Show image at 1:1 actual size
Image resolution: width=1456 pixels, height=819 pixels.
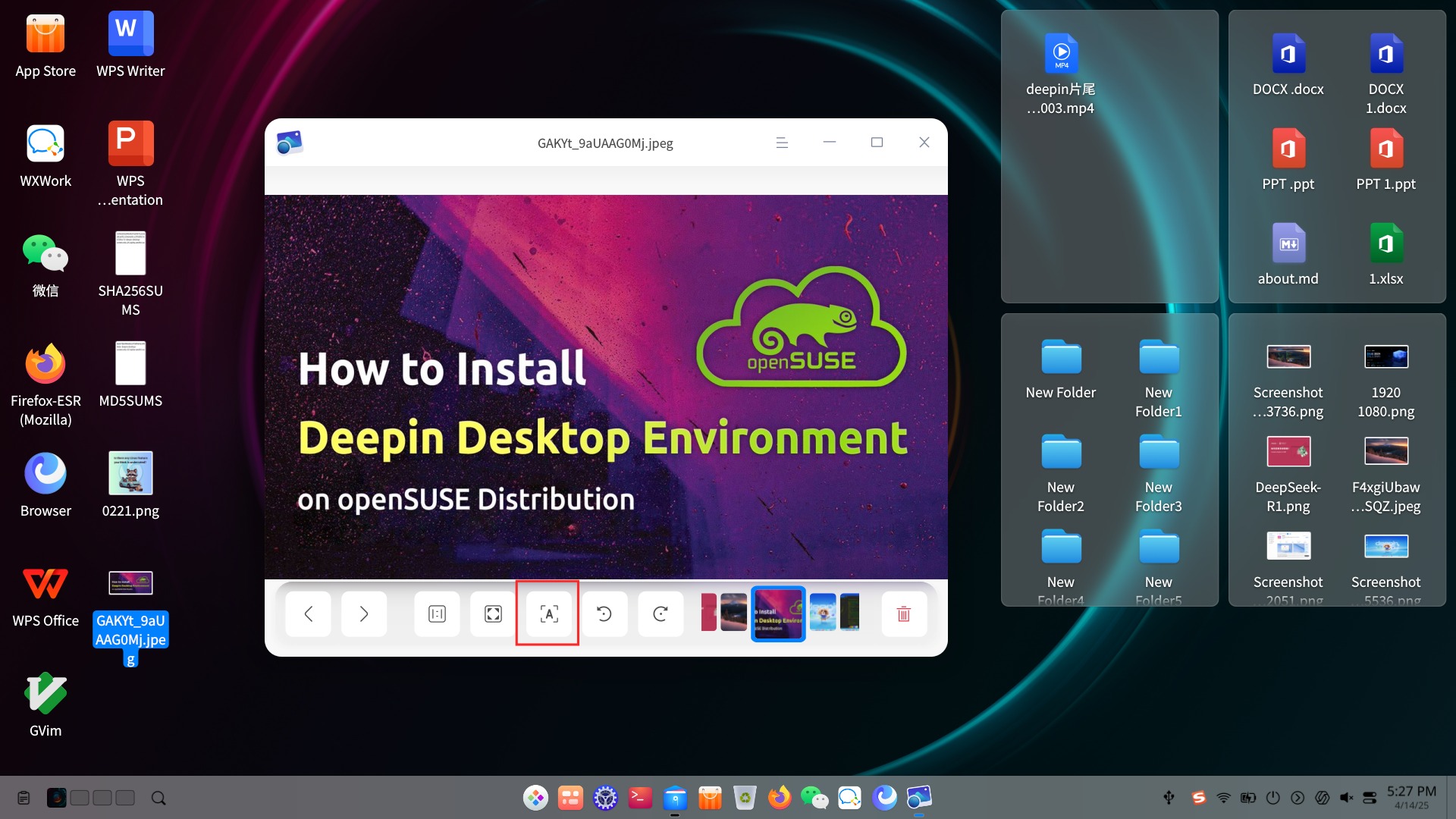click(438, 613)
